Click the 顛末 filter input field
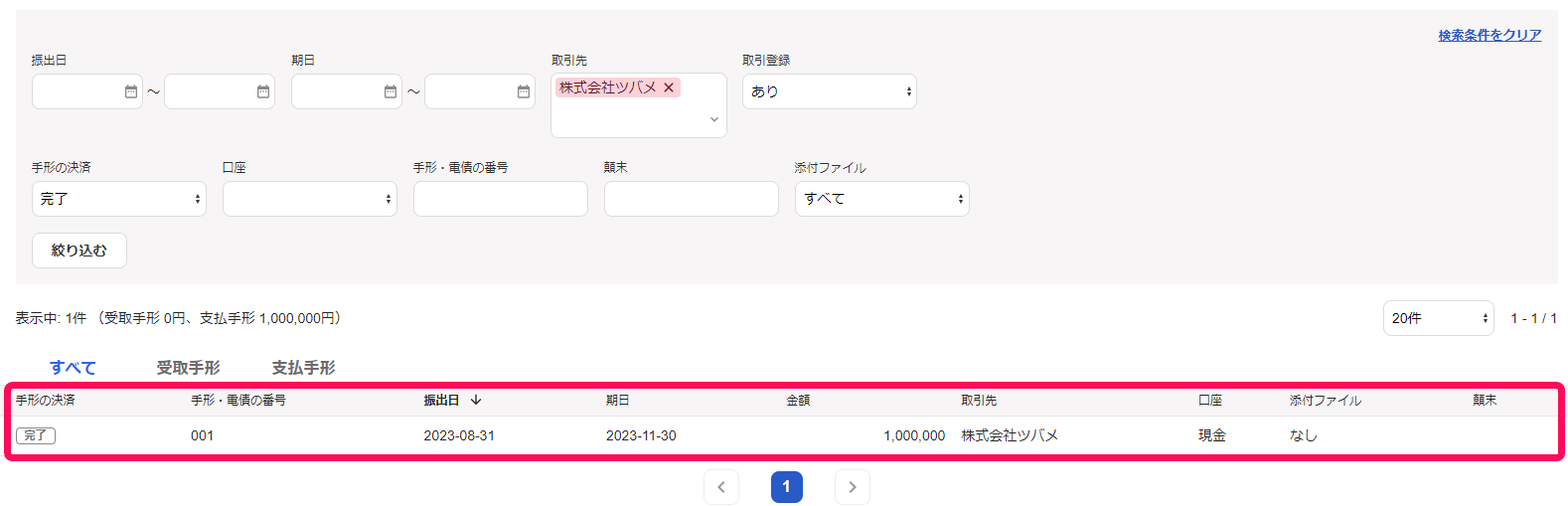This screenshot has height=506, width=1568. point(692,199)
